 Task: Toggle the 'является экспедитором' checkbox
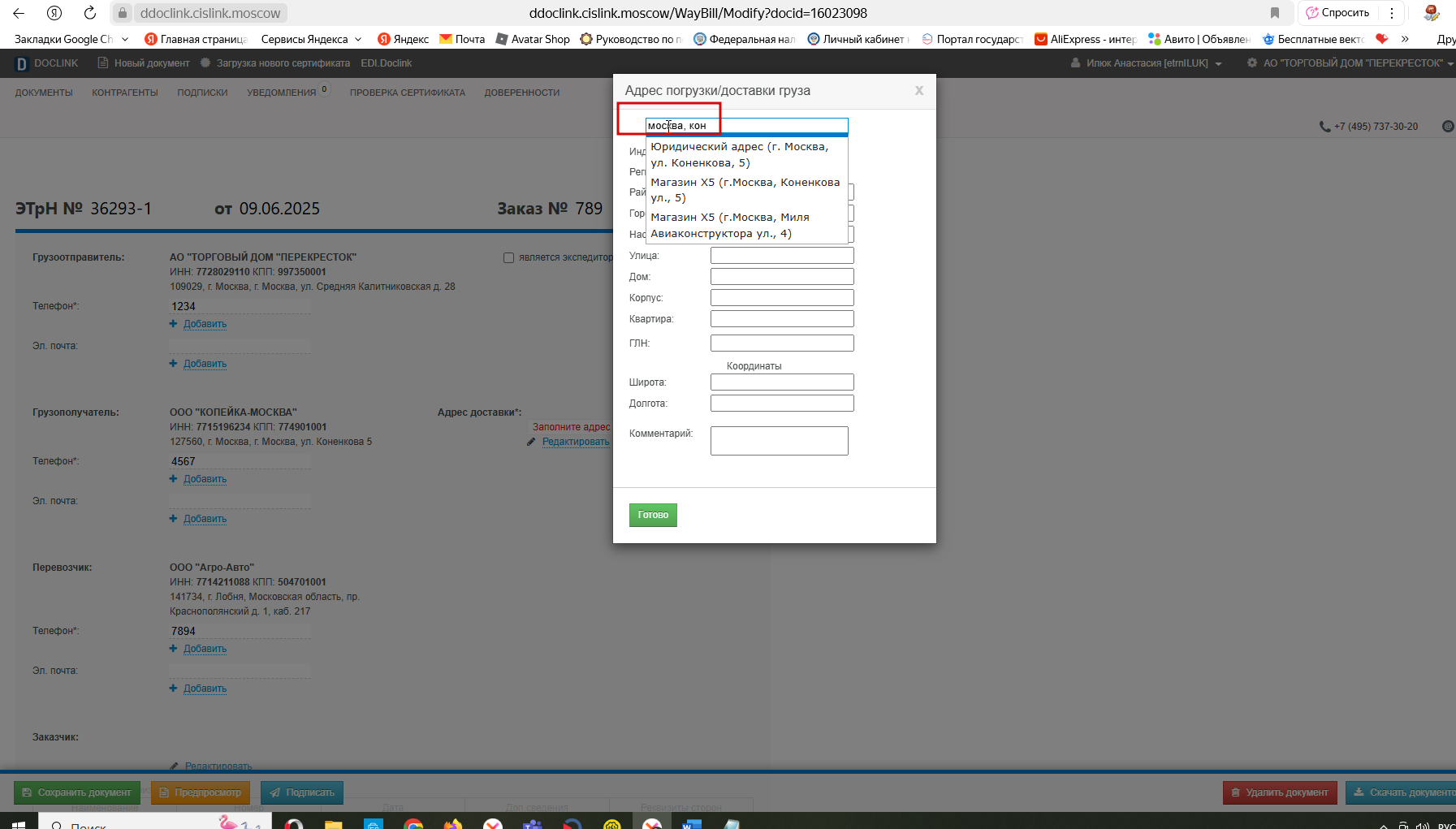click(508, 257)
